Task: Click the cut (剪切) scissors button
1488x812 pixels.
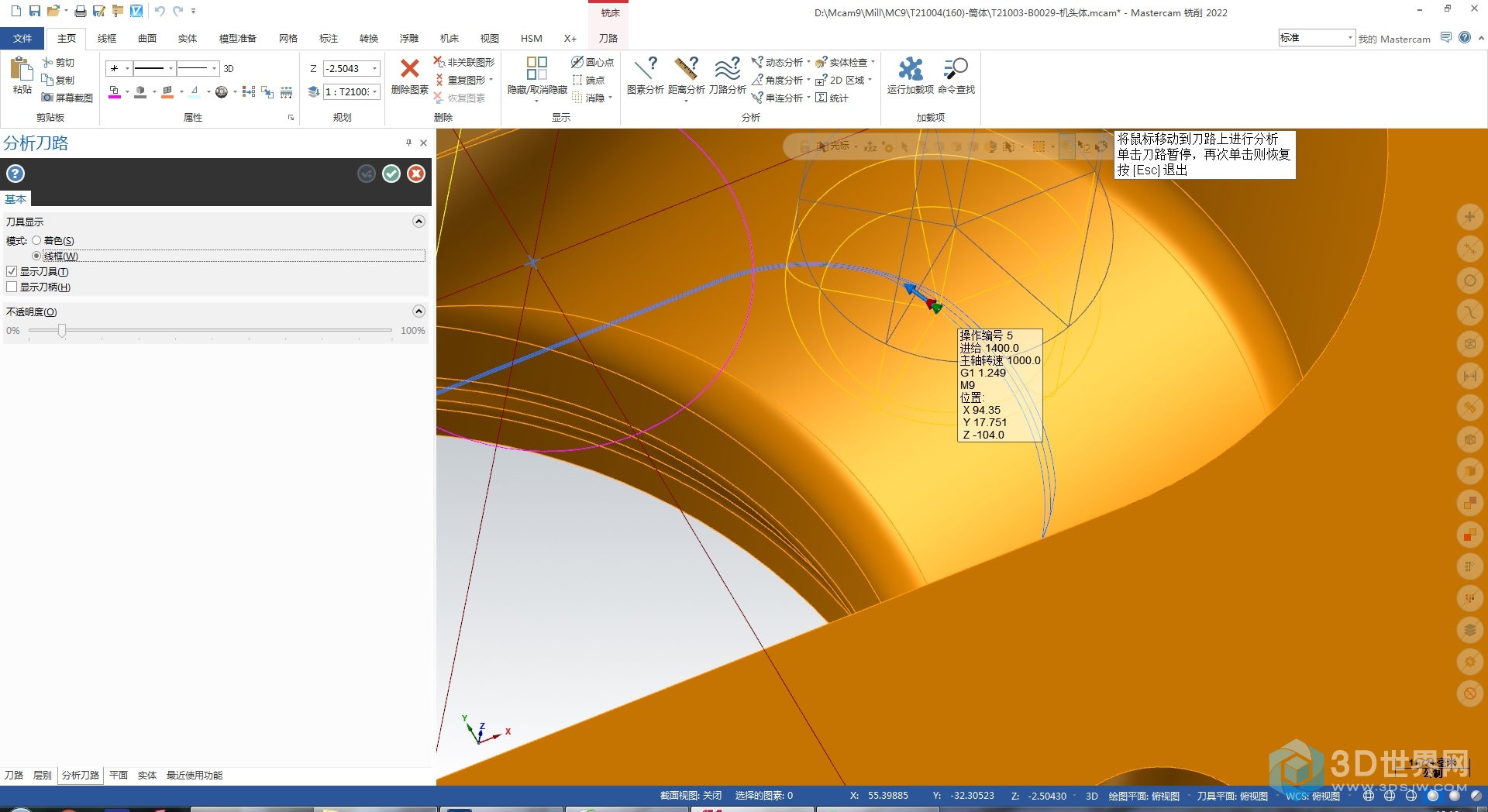Action: 58,62
